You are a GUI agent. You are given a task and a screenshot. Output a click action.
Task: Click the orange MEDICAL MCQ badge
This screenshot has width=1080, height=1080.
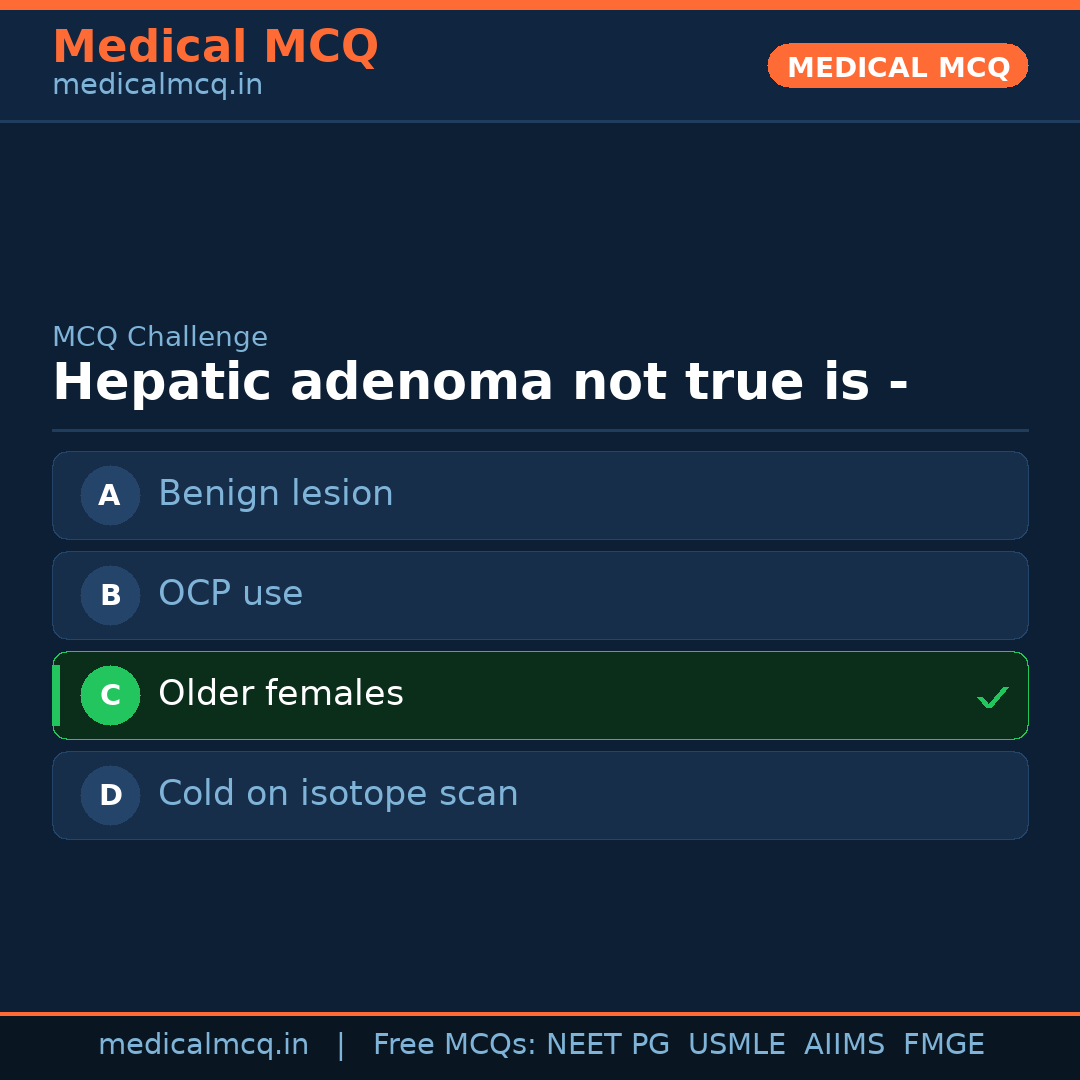point(898,67)
